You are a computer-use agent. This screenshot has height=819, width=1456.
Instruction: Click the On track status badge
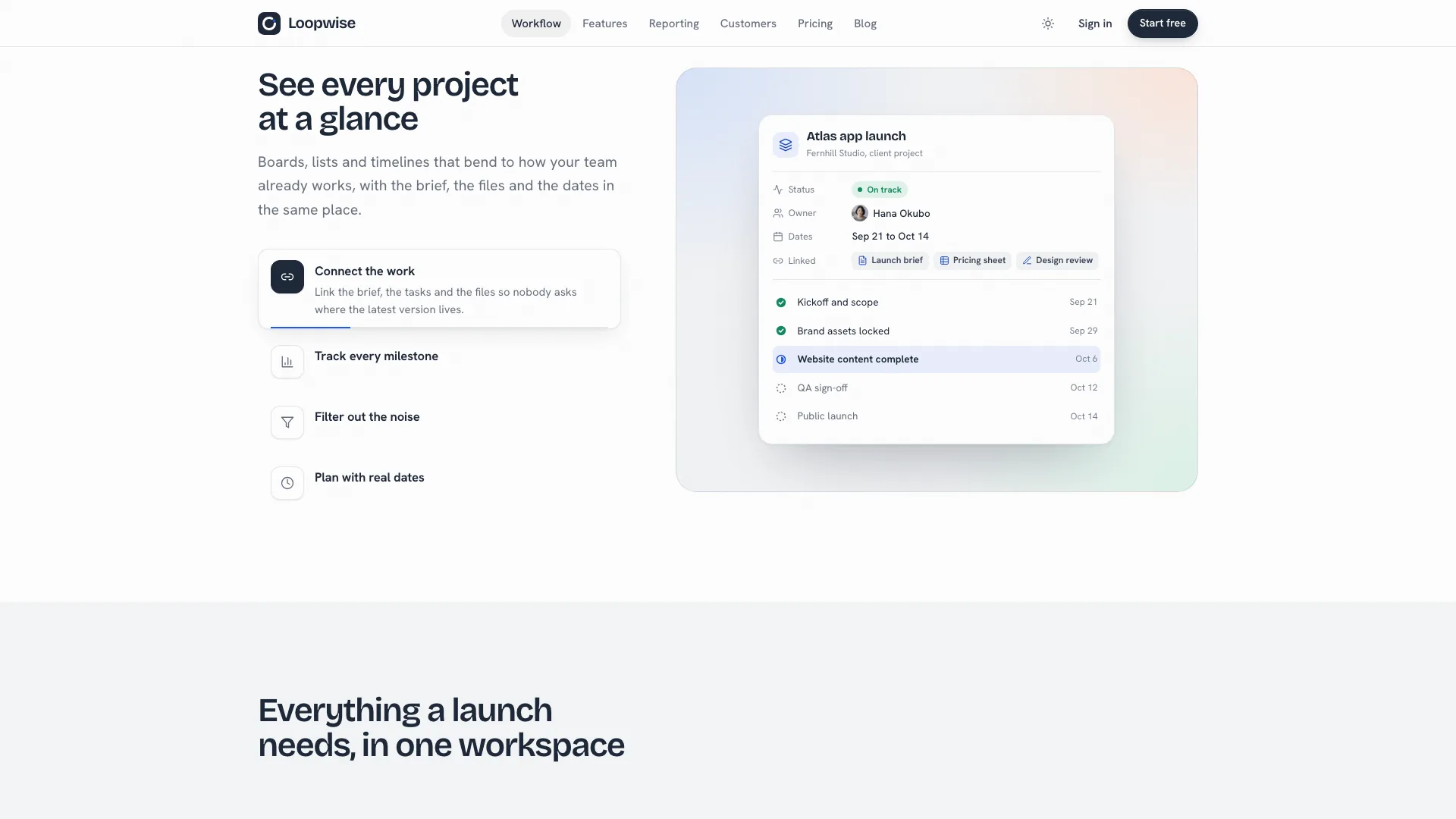[880, 190]
